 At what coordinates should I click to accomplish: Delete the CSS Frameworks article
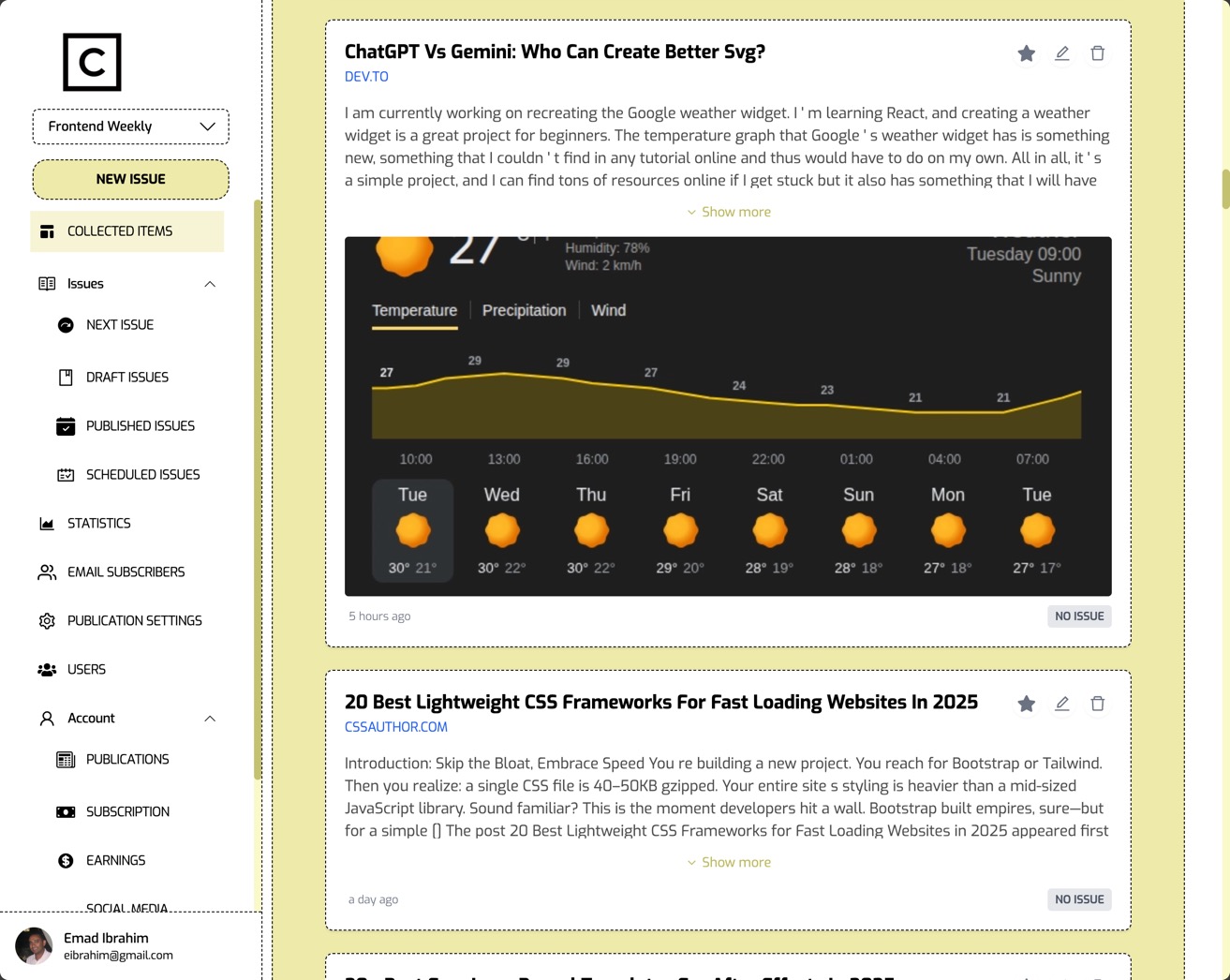(1097, 704)
